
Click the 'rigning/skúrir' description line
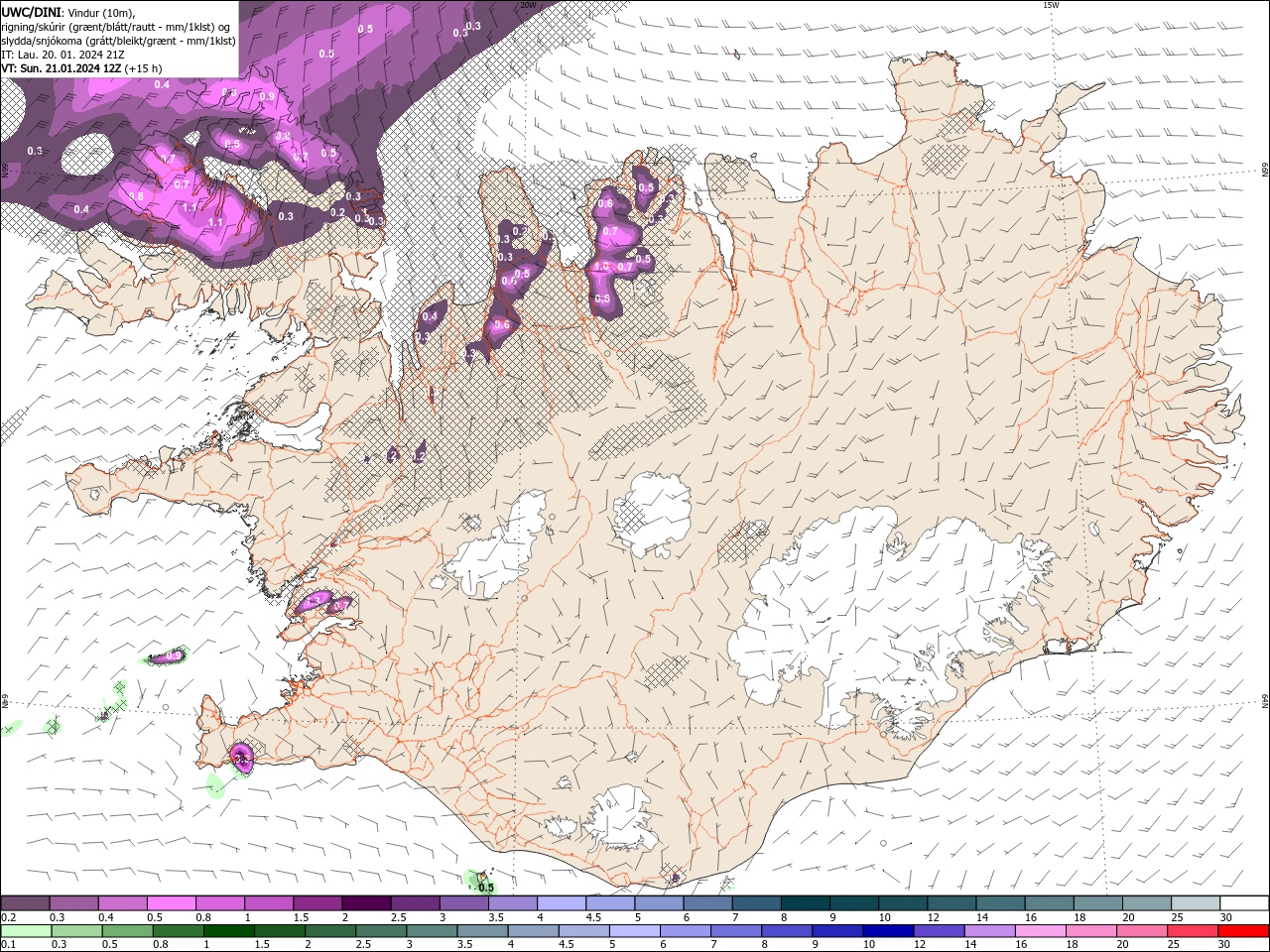117,27
